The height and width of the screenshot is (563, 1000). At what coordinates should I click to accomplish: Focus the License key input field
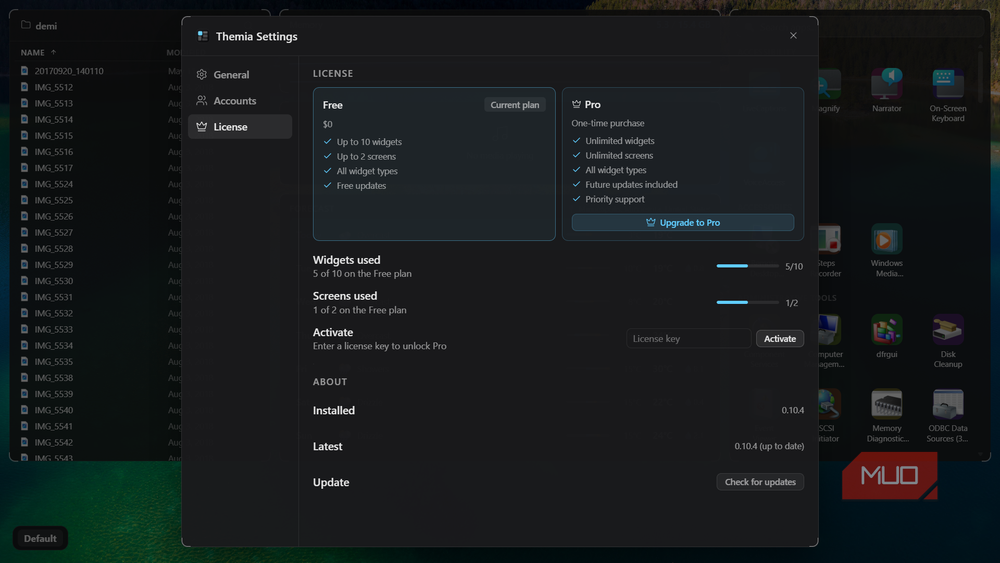(688, 339)
